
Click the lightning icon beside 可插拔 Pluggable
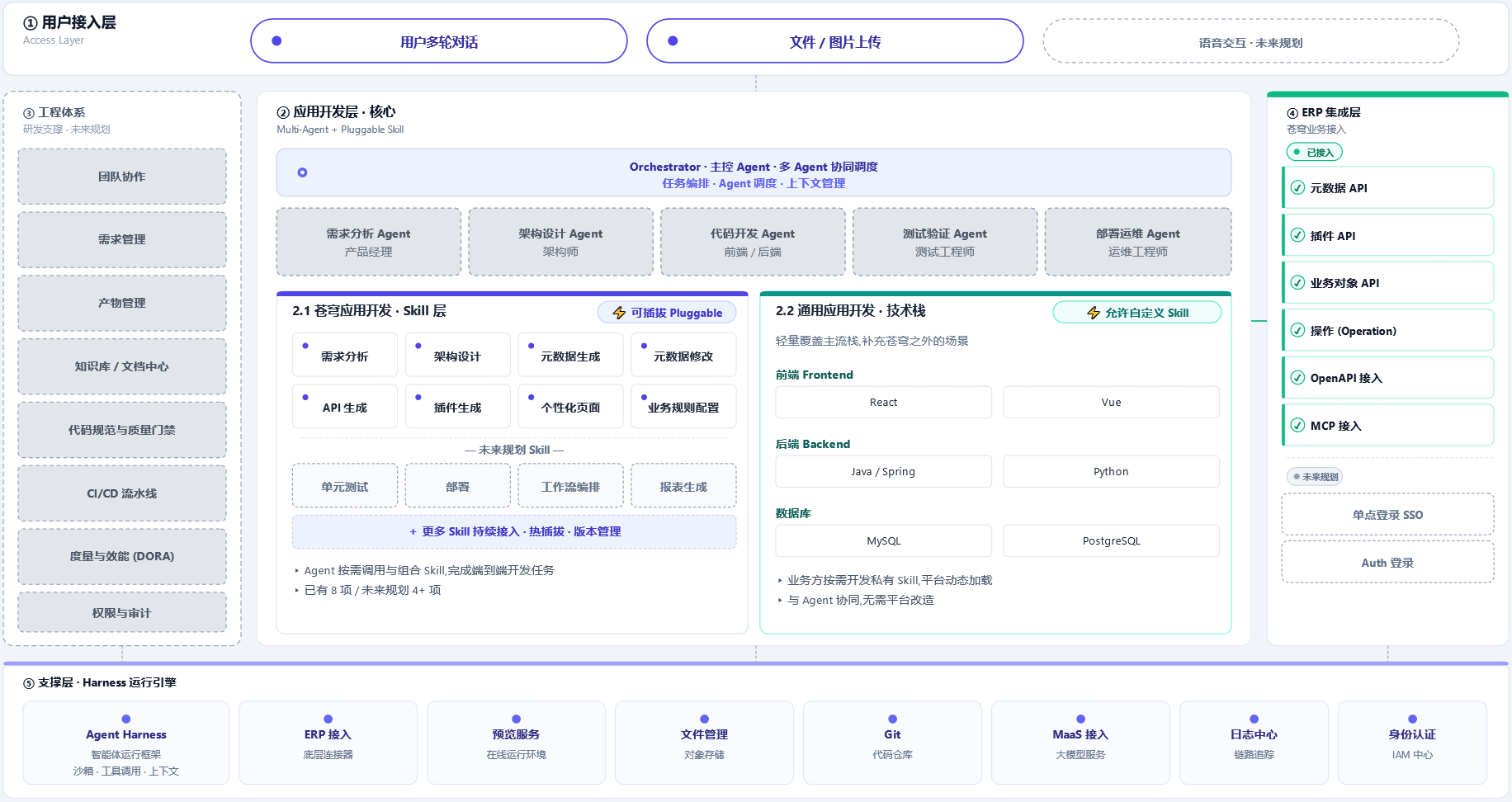pos(619,313)
